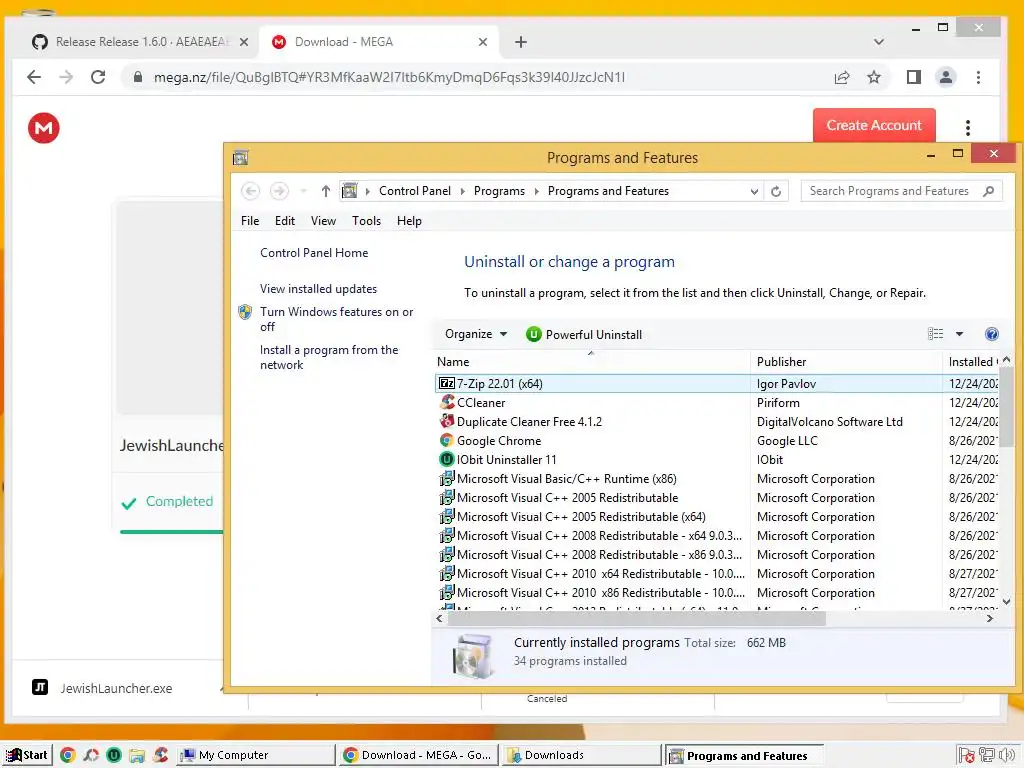Open the recent locations dropdown arrow
The height and width of the screenshot is (768, 1024).
[304, 191]
